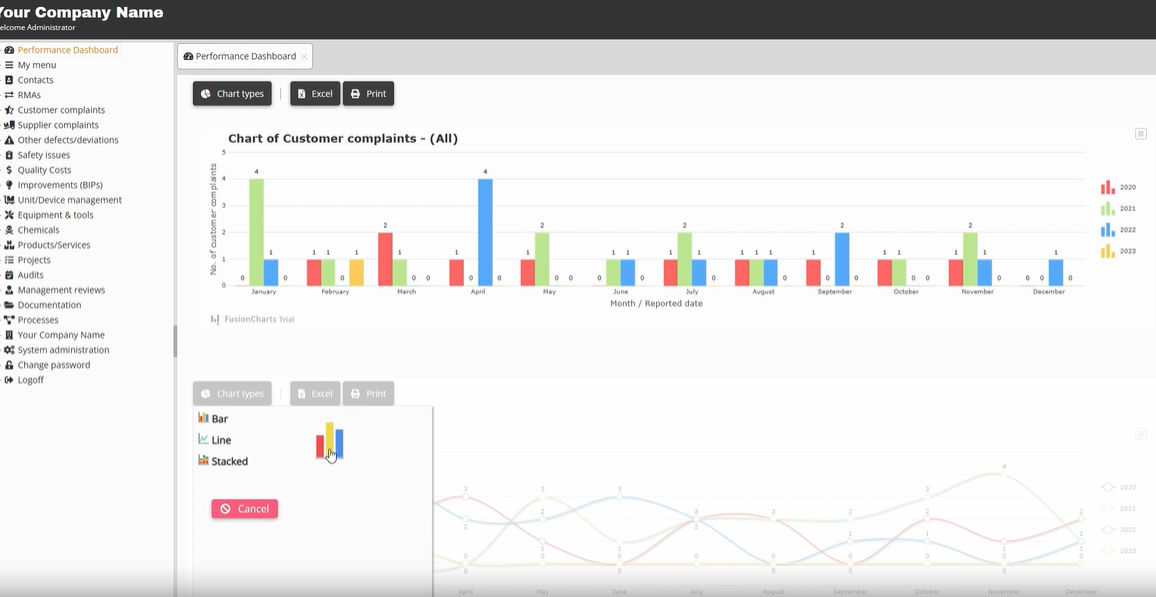Viewport: 1156px width, 597px height.
Task: Click the 'Month / Reported date' axis title
Action: pyautogui.click(x=656, y=304)
